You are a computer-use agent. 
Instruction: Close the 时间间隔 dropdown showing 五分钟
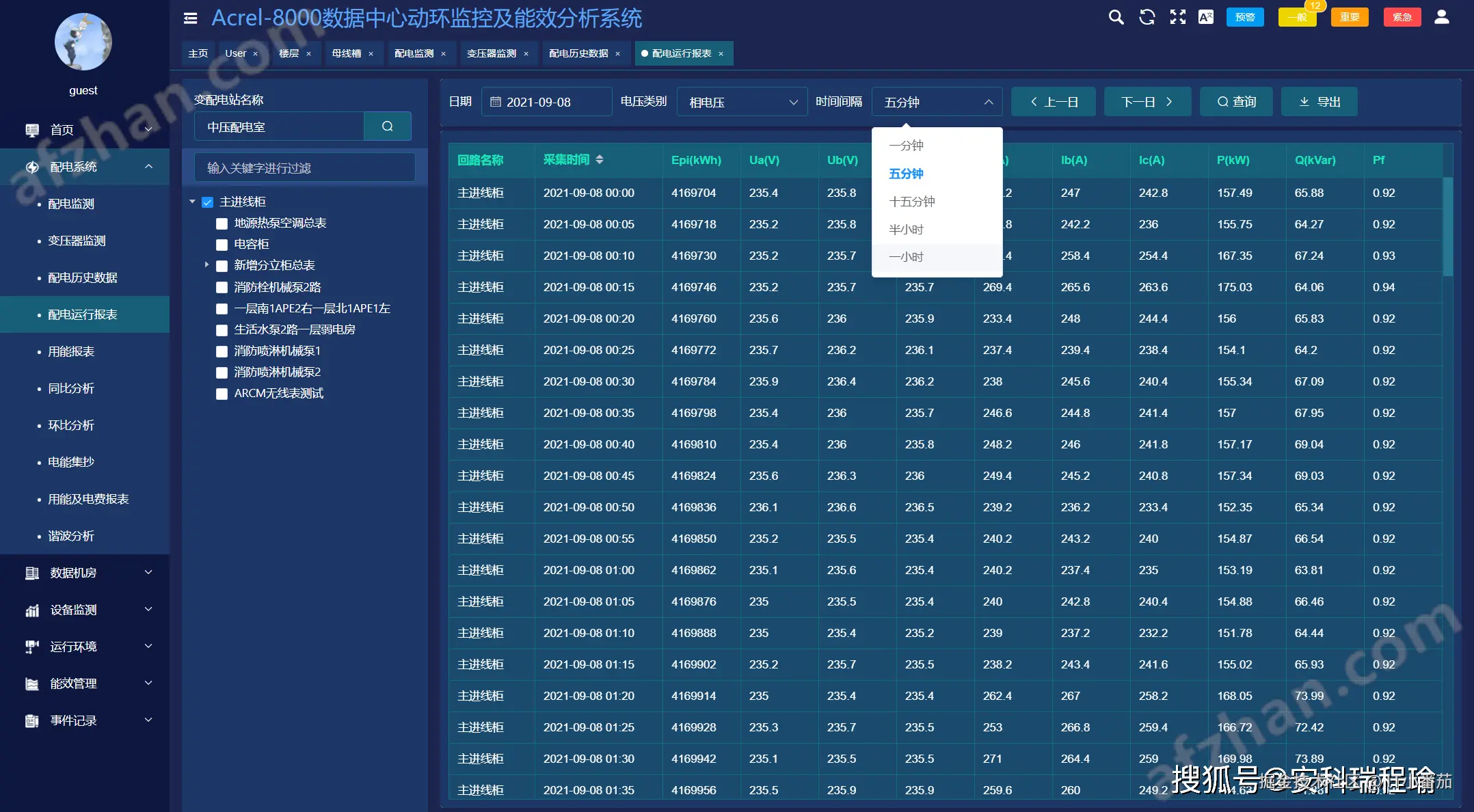click(x=937, y=102)
